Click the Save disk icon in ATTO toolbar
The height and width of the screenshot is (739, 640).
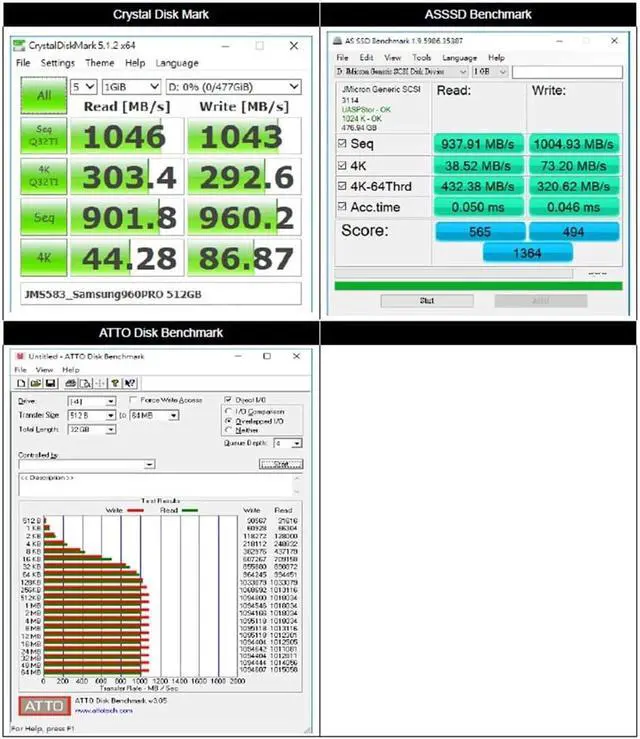pos(48,382)
